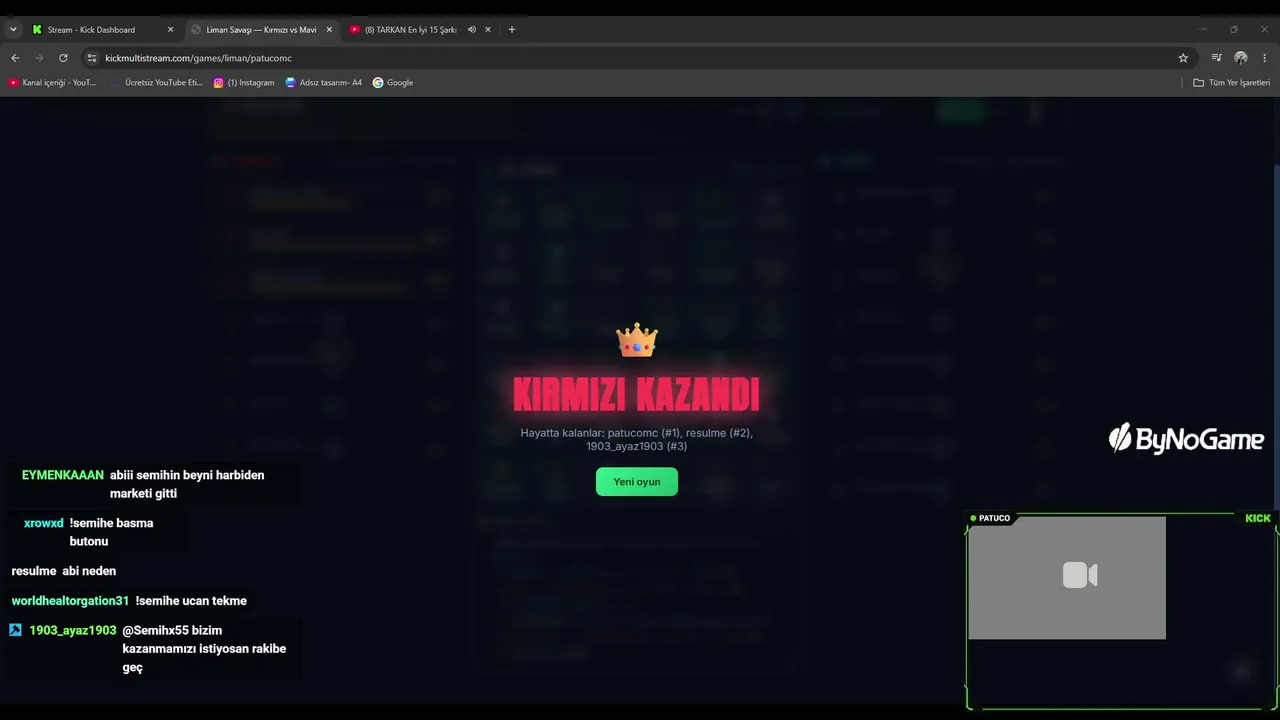Click chat username worldhealtorgation31
1280x720 pixels.
(70, 601)
